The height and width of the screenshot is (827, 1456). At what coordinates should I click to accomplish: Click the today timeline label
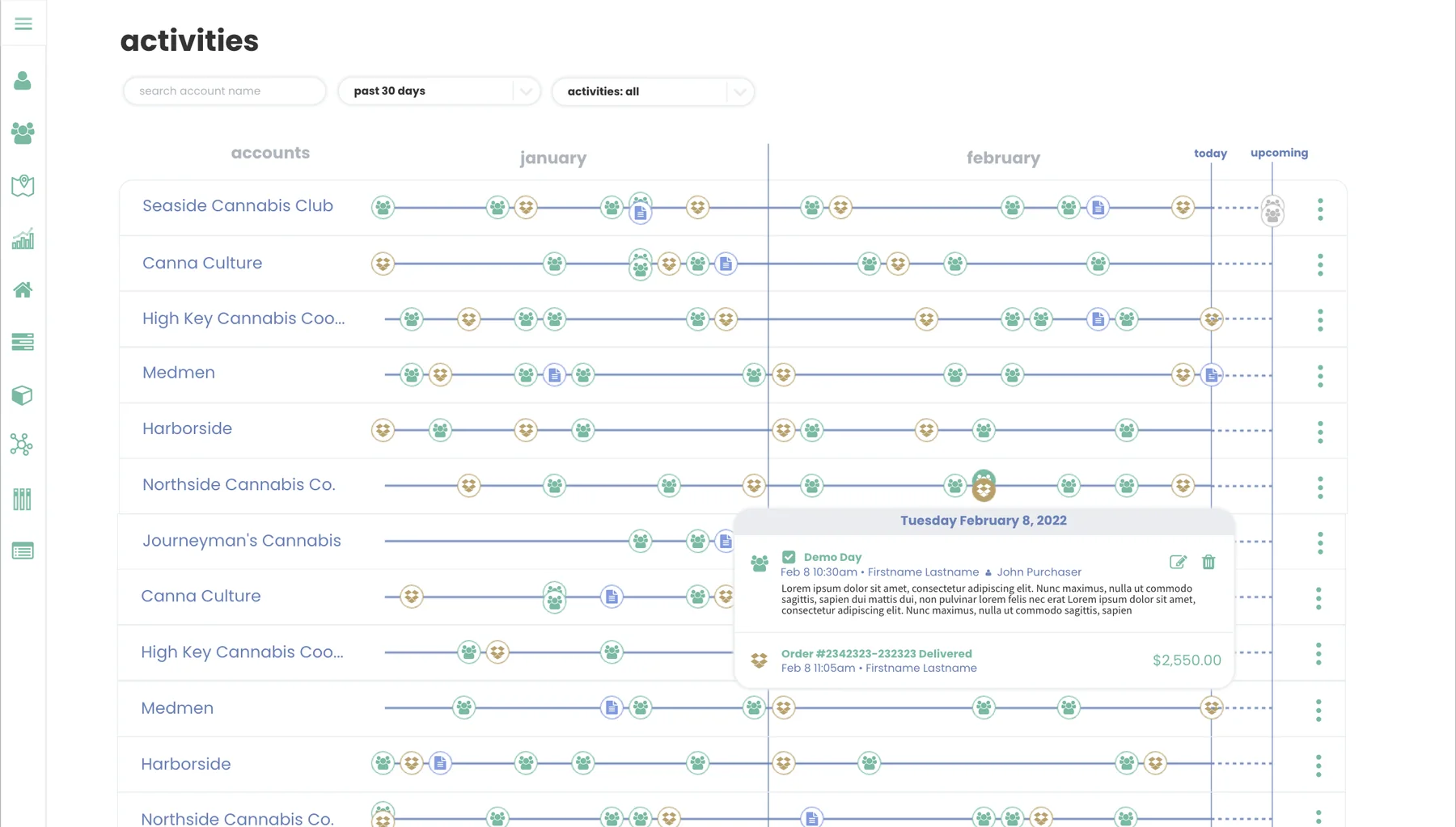[1210, 154]
